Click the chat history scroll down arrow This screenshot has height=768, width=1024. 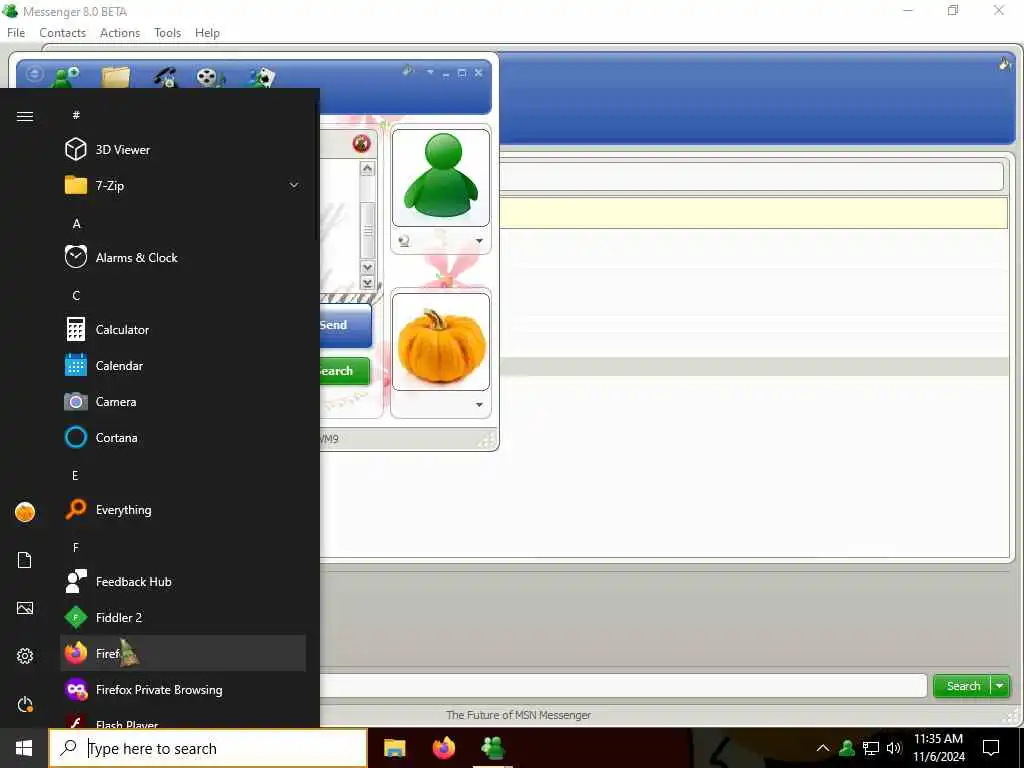367,267
